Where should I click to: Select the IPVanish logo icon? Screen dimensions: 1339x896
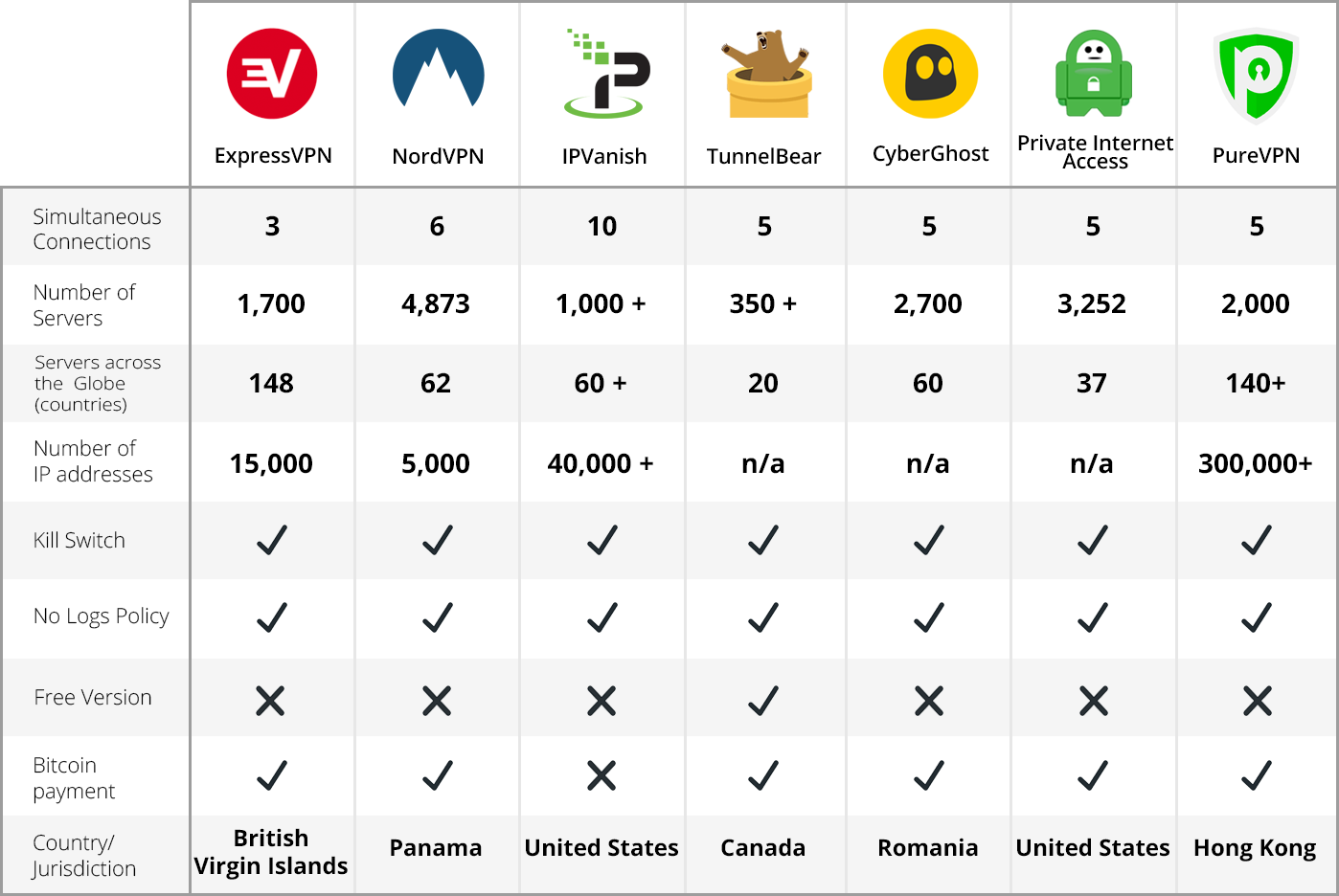606,74
